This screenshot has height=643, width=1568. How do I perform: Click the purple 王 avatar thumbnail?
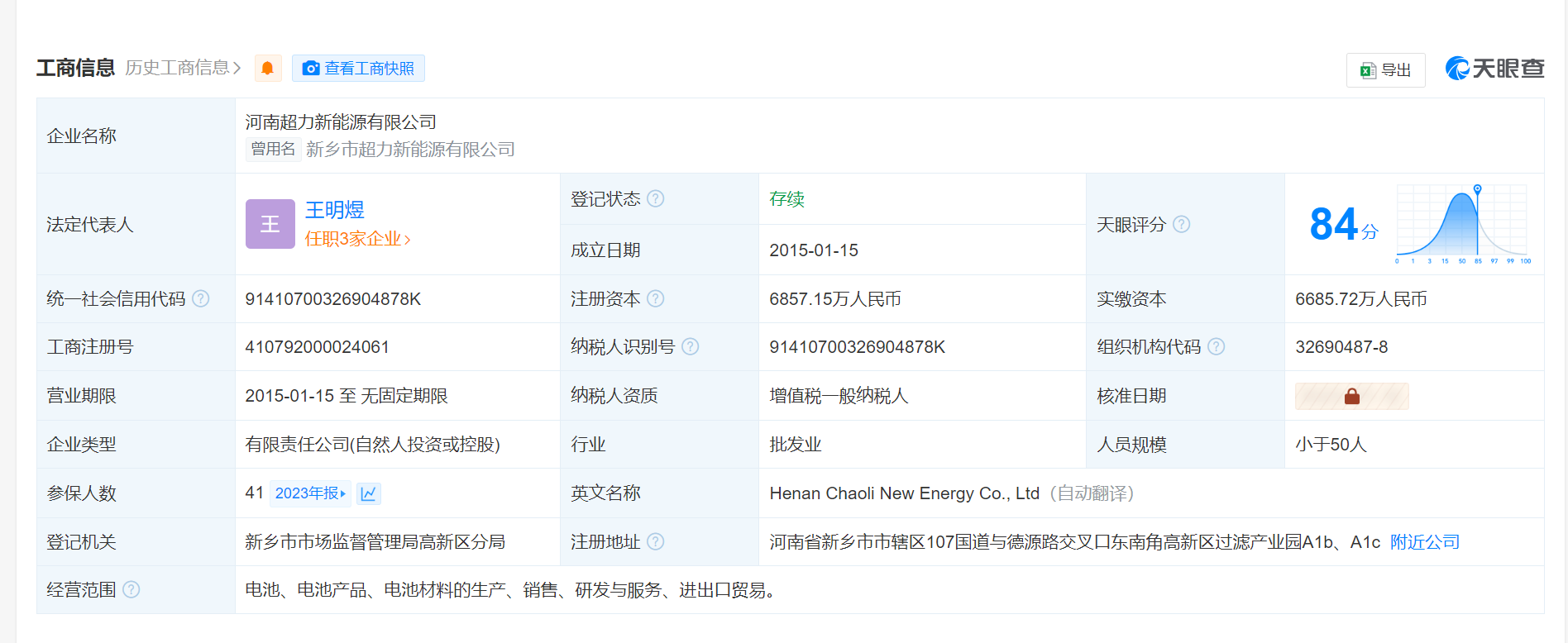click(270, 224)
